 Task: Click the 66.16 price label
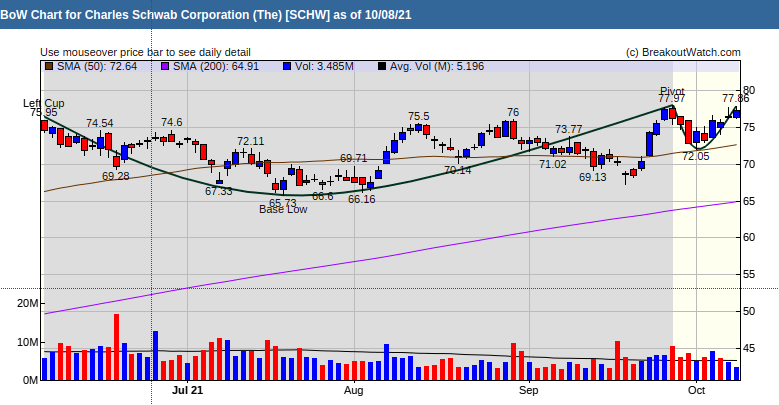point(362,199)
